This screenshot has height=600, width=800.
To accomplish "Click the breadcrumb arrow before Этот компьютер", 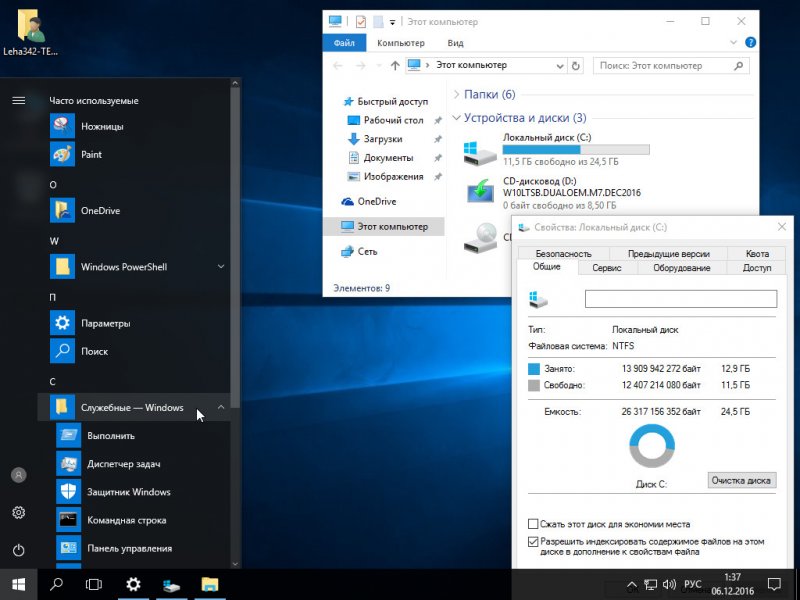I will click(427, 65).
